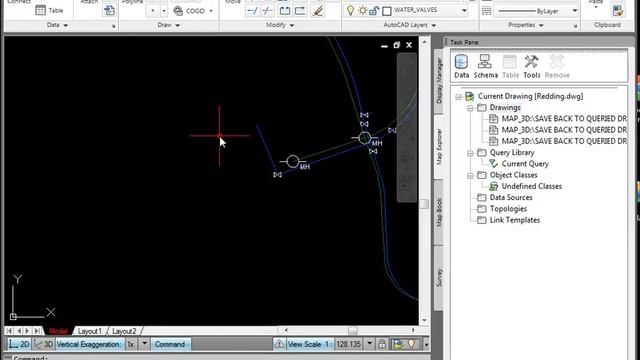Jump to last layout tab arrow
640x360 pixels.
37,331
